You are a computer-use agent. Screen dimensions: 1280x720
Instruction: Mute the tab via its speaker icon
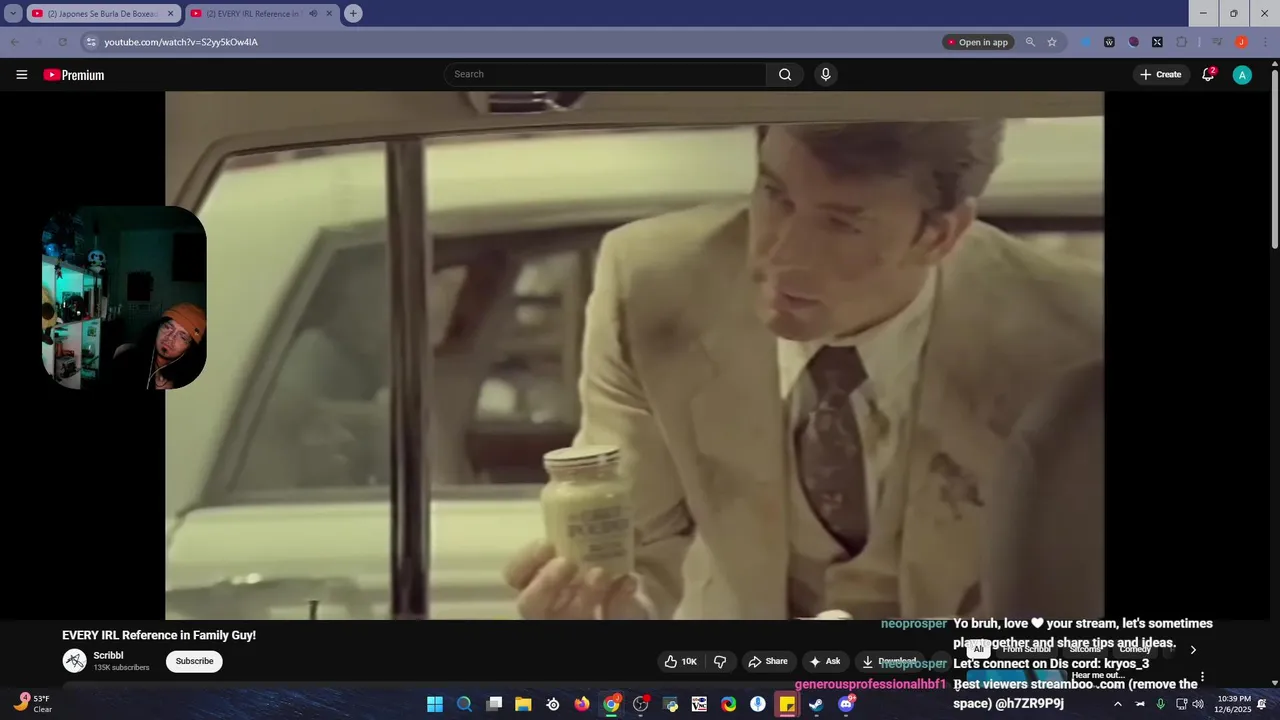coord(313,14)
